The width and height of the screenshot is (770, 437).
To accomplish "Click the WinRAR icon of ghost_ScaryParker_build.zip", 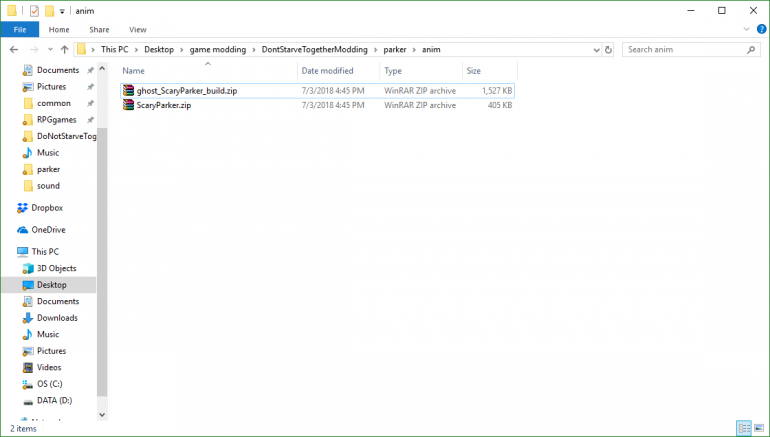I will pos(128,91).
